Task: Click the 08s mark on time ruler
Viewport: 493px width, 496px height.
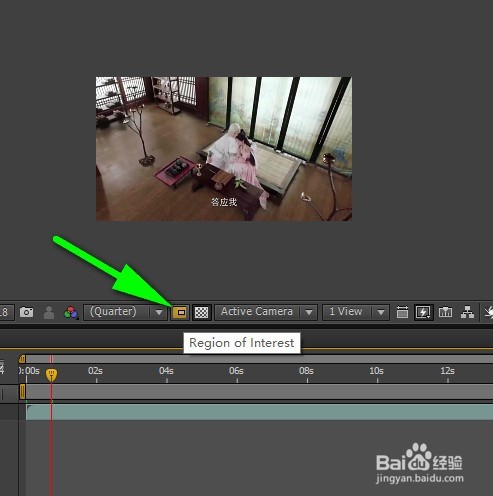Action: click(306, 371)
